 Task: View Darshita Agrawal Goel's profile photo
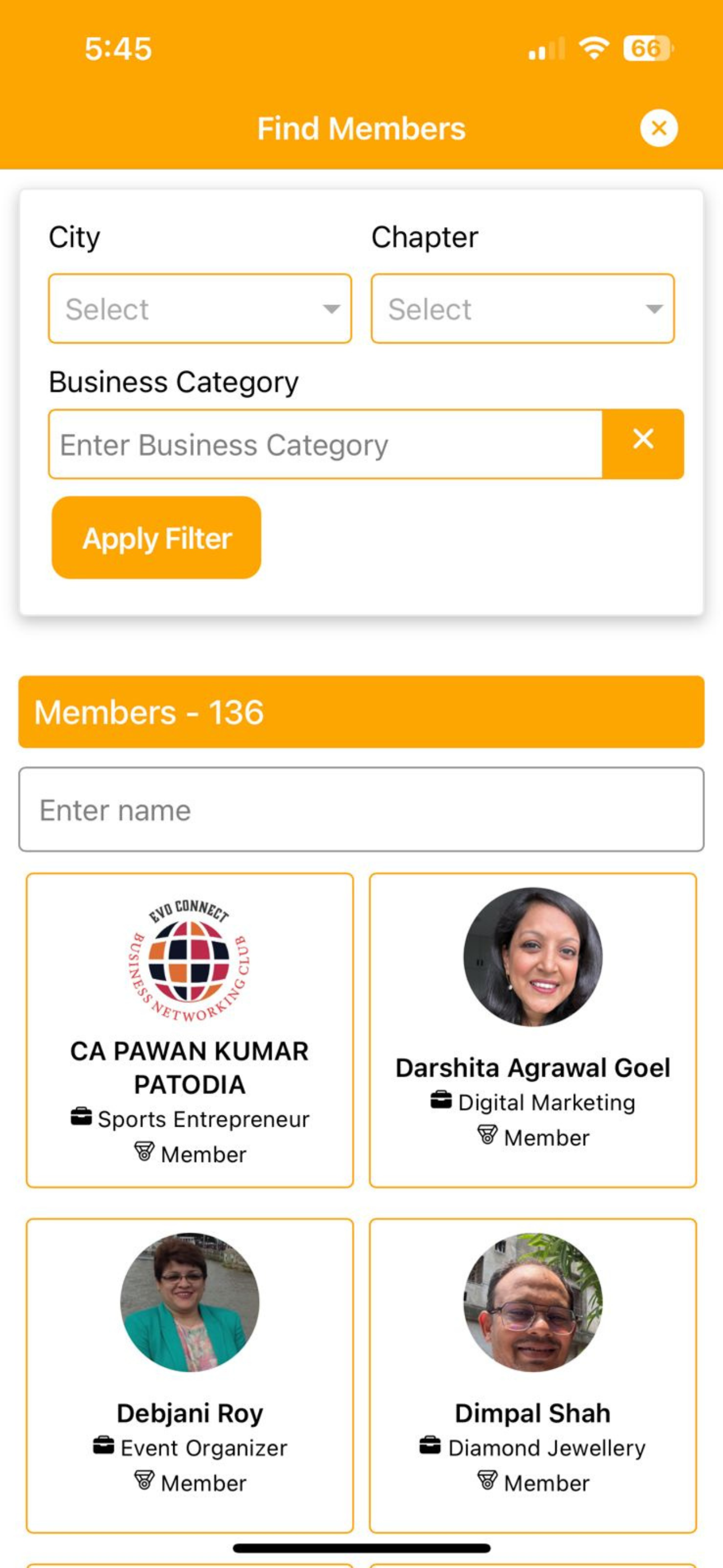coord(532,957)
